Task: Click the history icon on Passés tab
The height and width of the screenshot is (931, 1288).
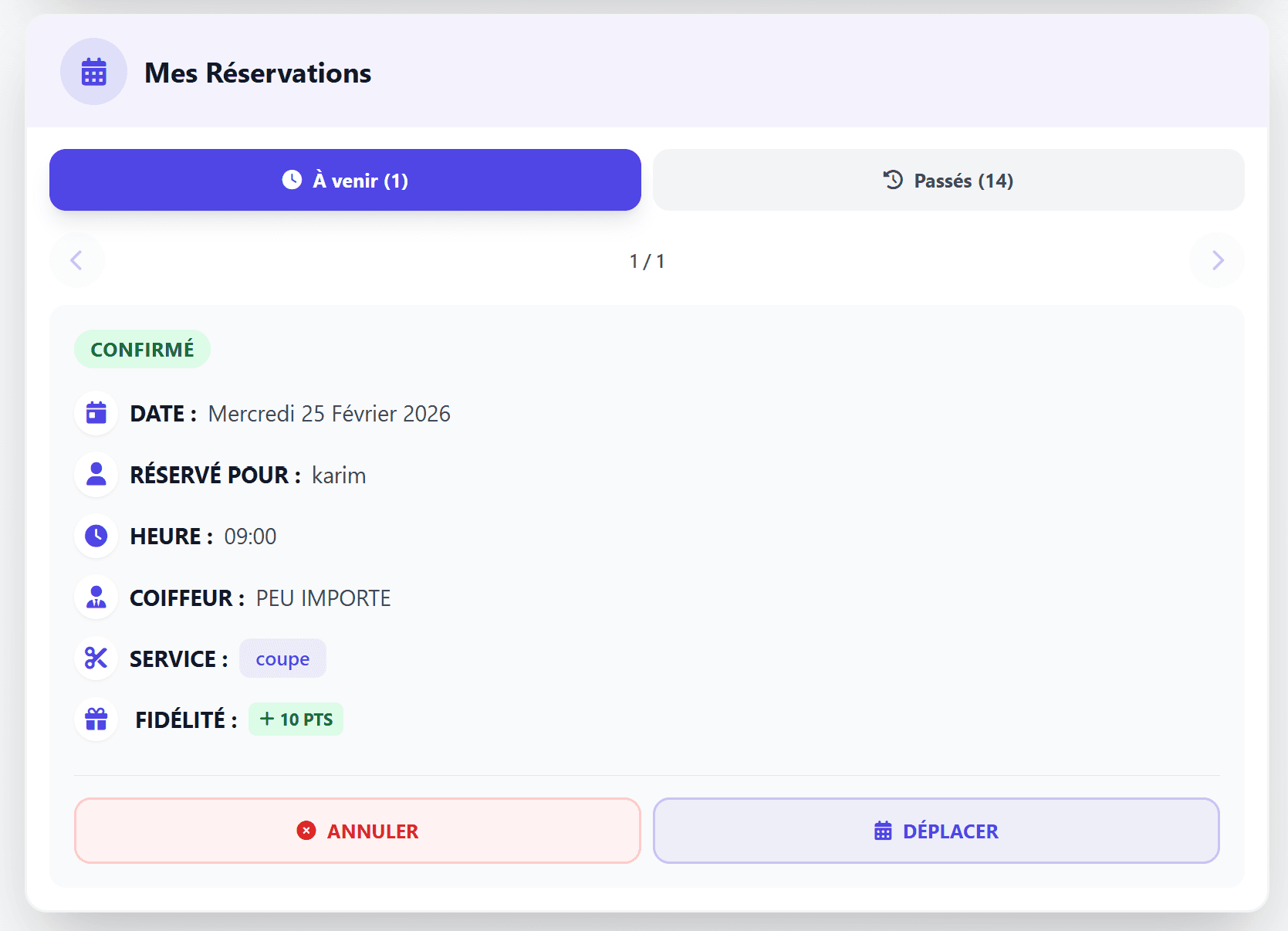Action: click(893, 180)
